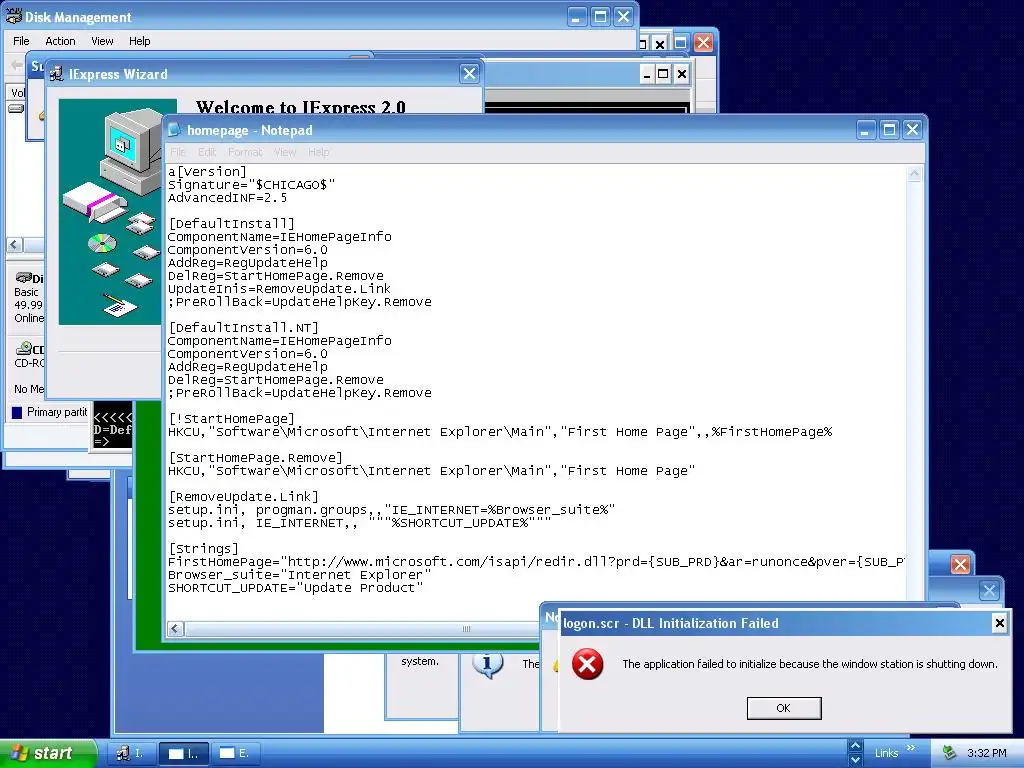The image size is (1024, 768).
Task: Click the taskbar toolbar scroll-down arrow
Action: 855,760
